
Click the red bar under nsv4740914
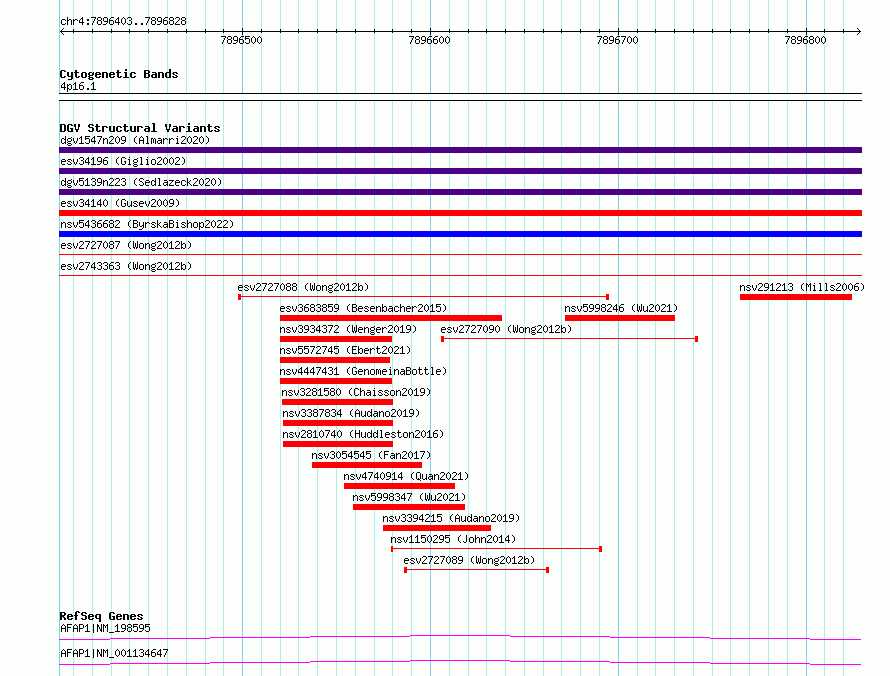(x=400, y=486)
